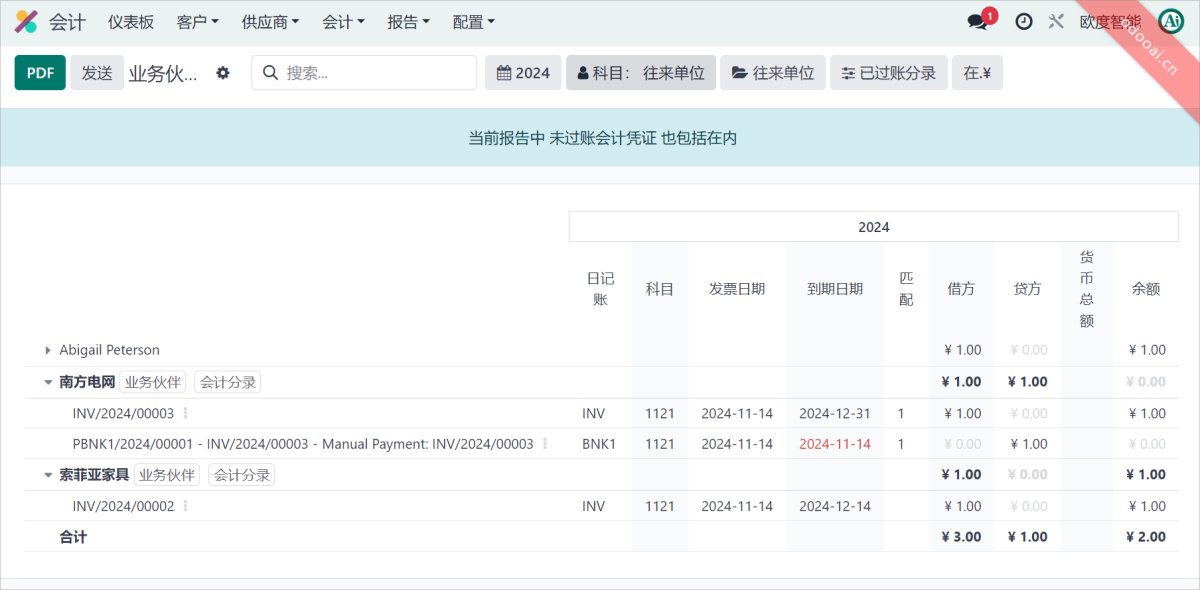Click the PDF export button

40,73
